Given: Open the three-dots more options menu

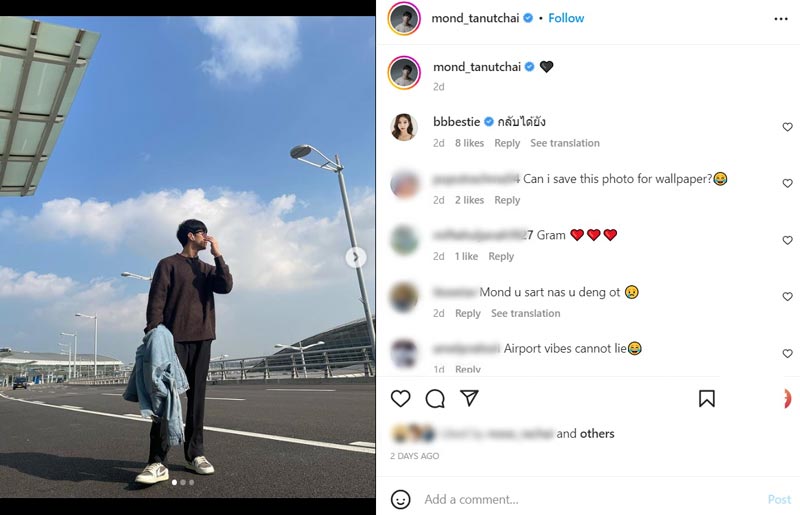Looking at the screenshot, I should [781, 18].
